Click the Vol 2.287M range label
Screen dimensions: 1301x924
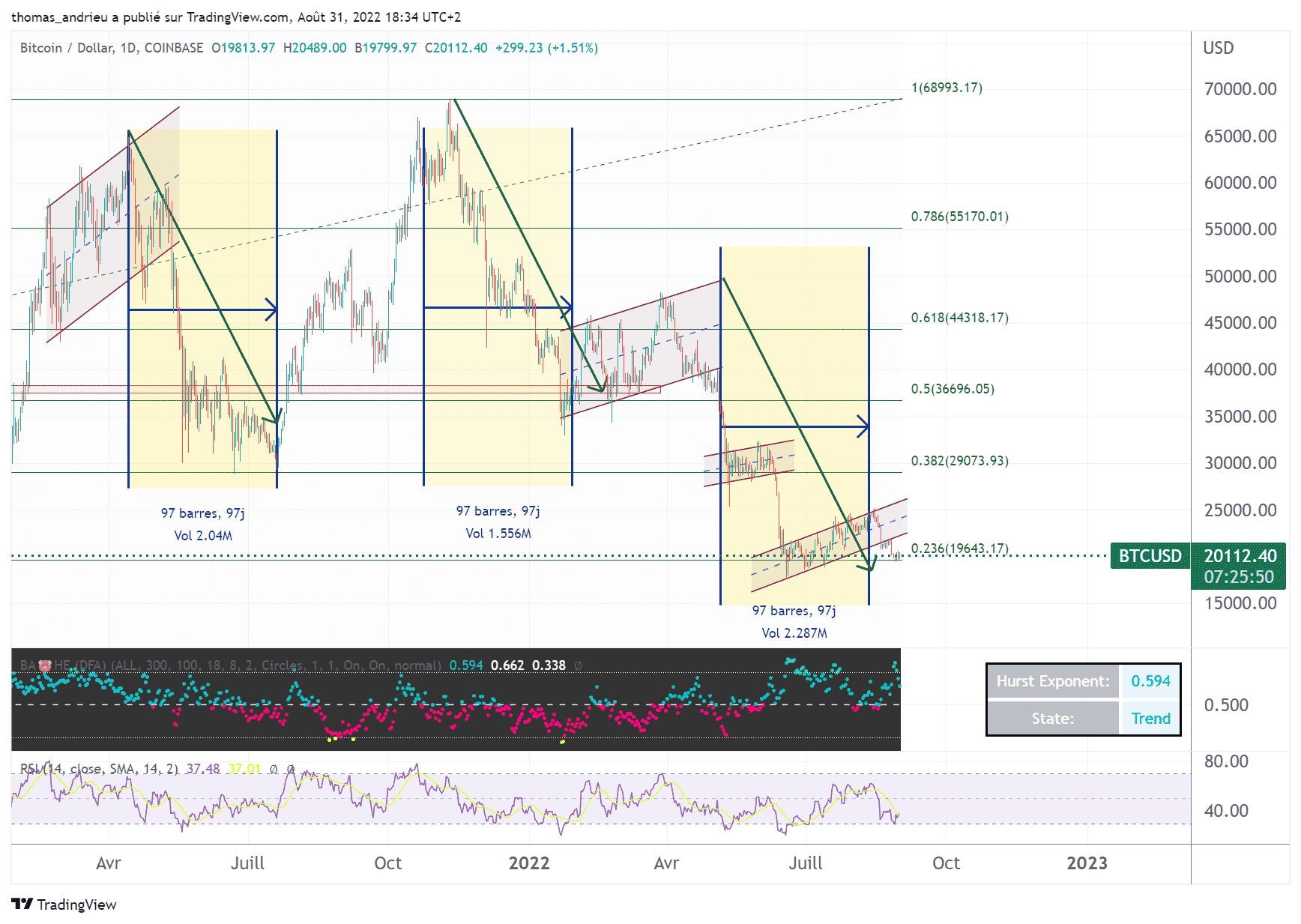pos(794,633)
